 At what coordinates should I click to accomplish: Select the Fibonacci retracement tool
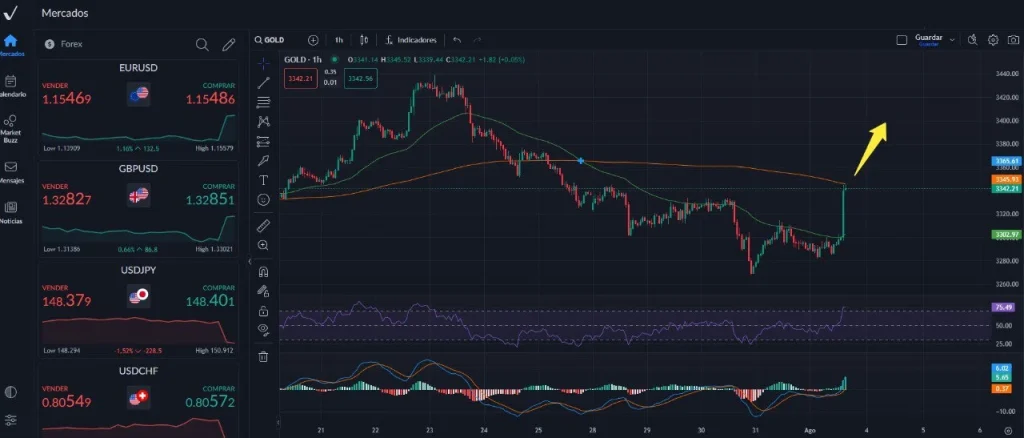click(x=263, y=102)
